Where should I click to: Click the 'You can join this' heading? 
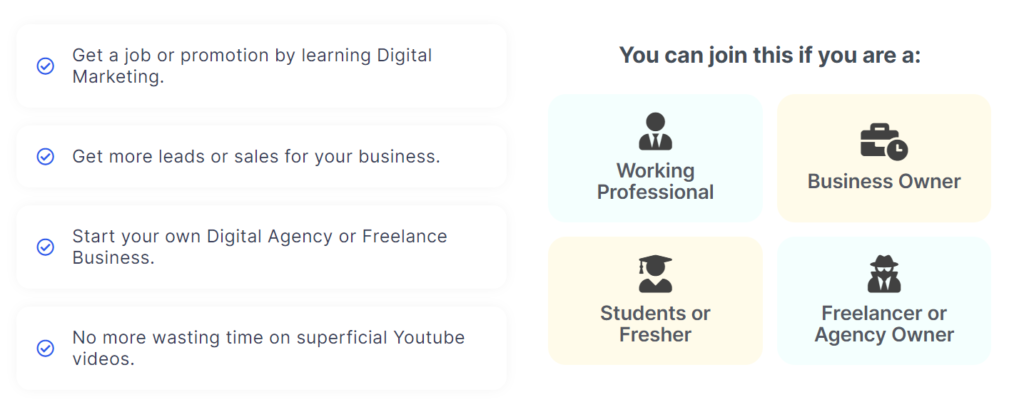[769, 55]
